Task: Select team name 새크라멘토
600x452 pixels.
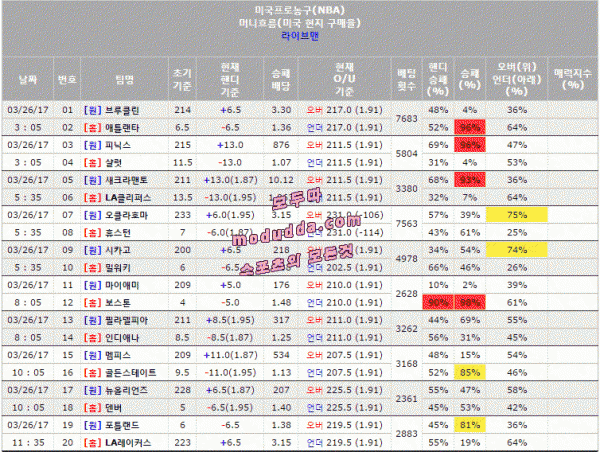Action: coord(126,180)
